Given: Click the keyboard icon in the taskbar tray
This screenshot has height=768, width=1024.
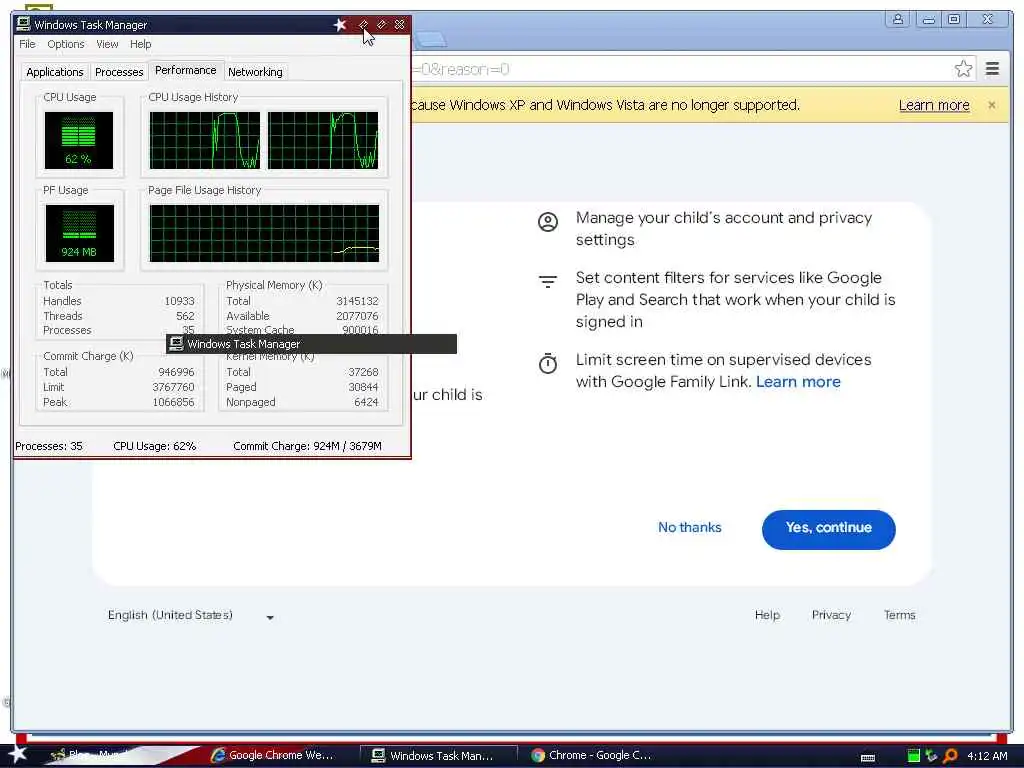Looking at the screenshot, I should (868, 758).
